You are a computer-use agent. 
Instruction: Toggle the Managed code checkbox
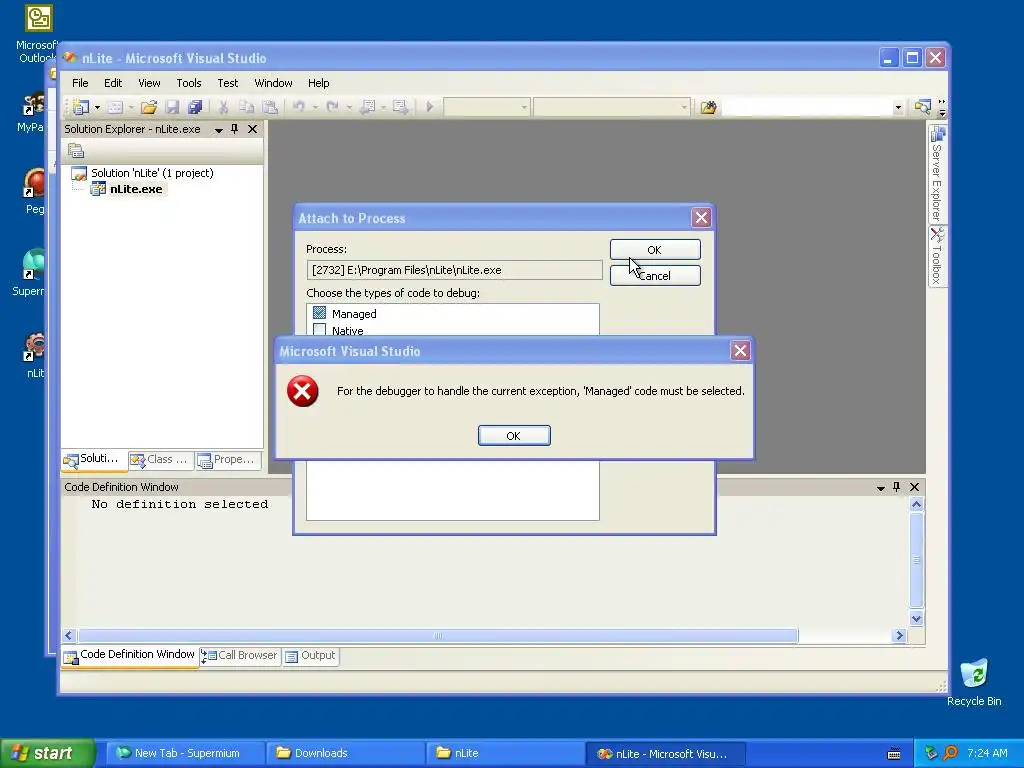click(319, 313)
